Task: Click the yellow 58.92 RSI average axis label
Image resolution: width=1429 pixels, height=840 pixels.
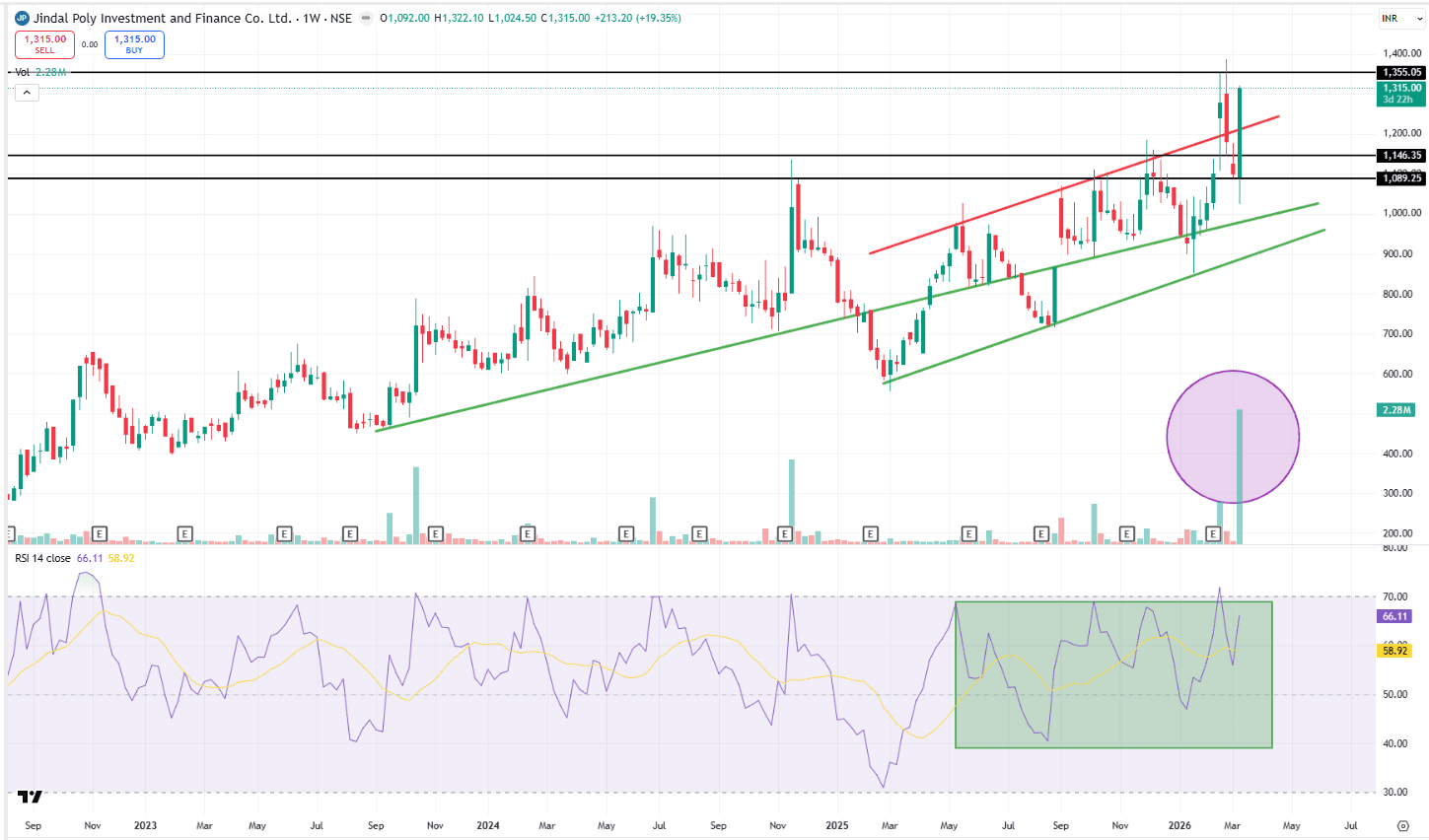Action: coord(1394,651)
